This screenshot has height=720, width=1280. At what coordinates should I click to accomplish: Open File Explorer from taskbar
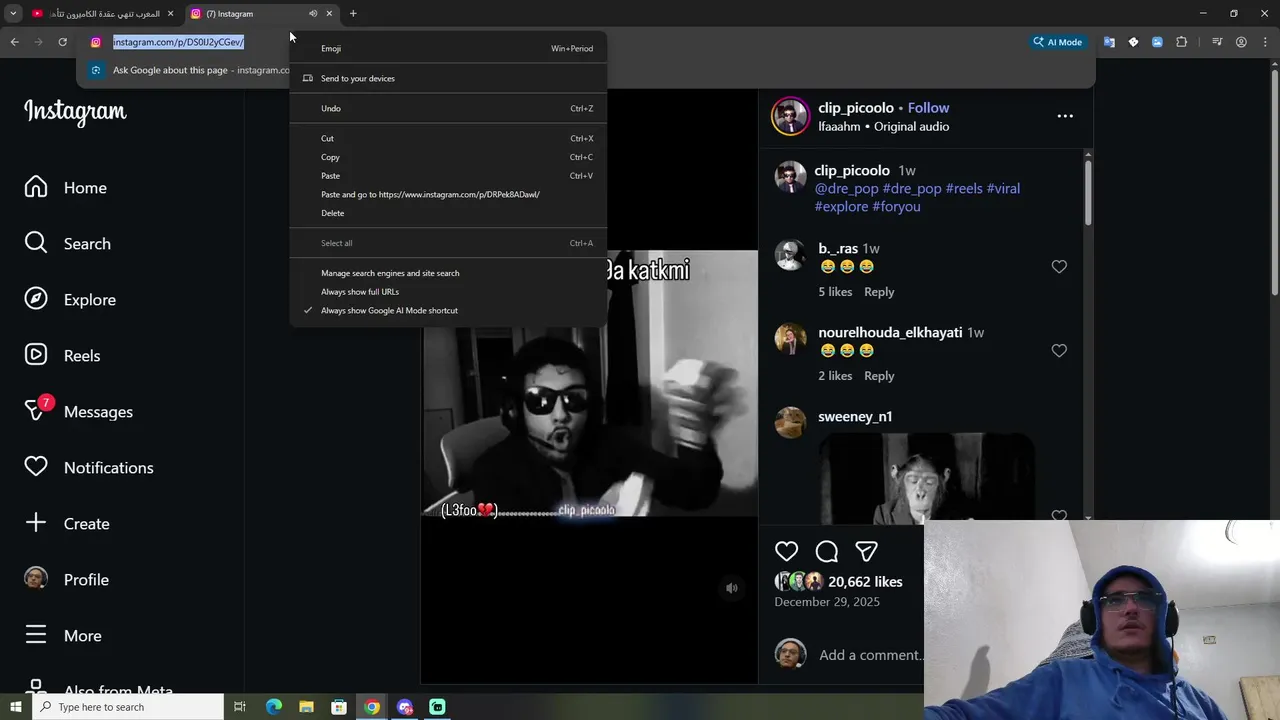pos(306,707)
